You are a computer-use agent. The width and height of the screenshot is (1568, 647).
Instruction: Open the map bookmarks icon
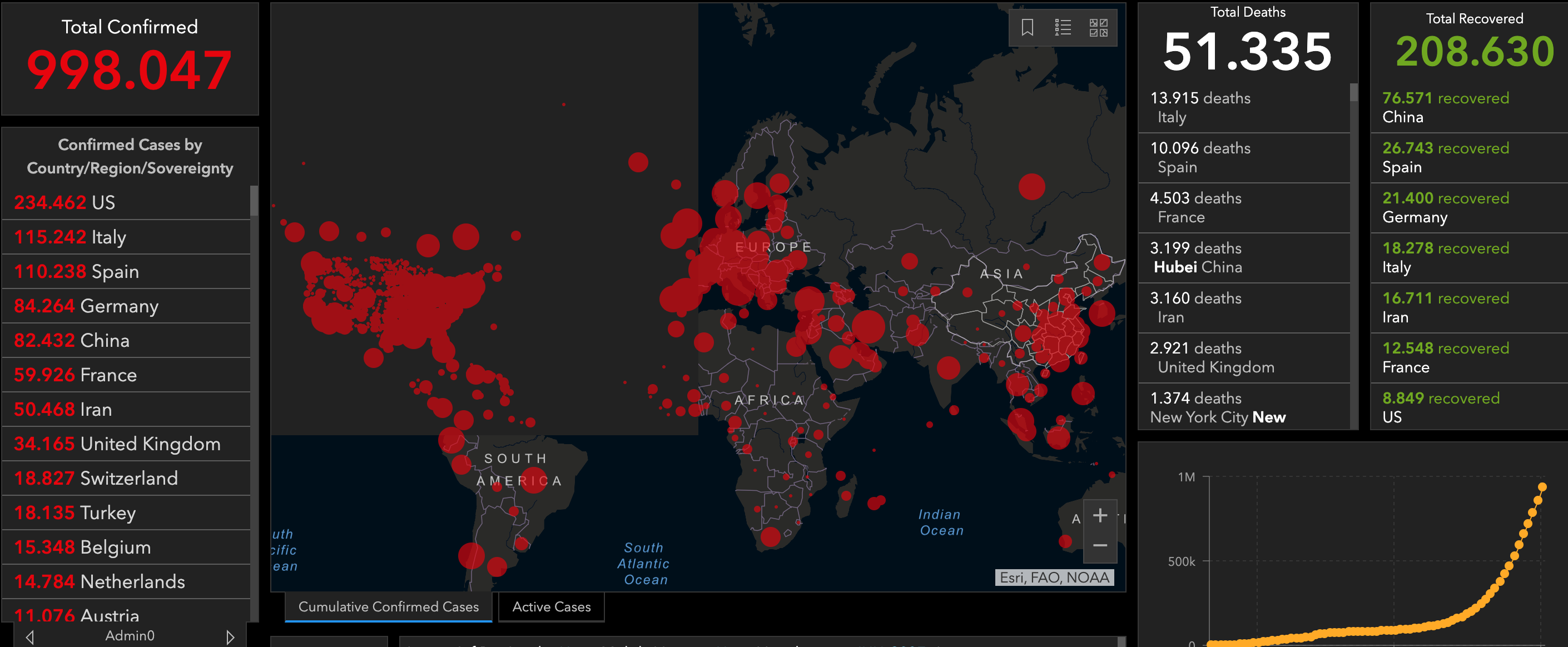pos(1027,27)
